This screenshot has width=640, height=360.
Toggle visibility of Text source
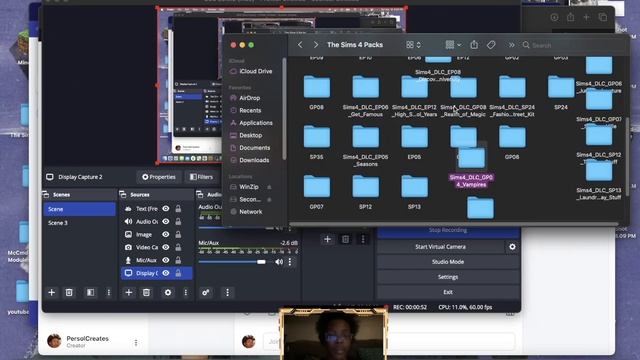pyautogui.click(x=166, y=209)
